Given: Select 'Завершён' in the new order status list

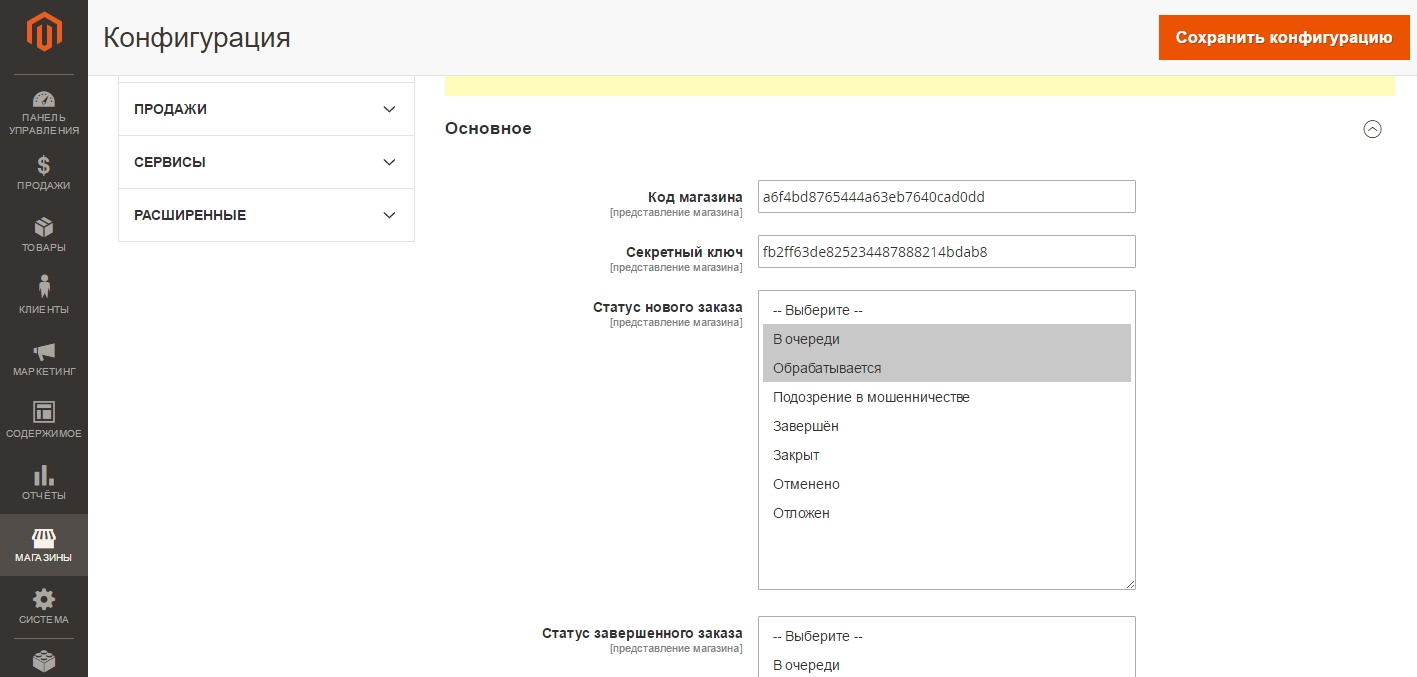Looking at the screenshot, I should click(x=806, y=426).
